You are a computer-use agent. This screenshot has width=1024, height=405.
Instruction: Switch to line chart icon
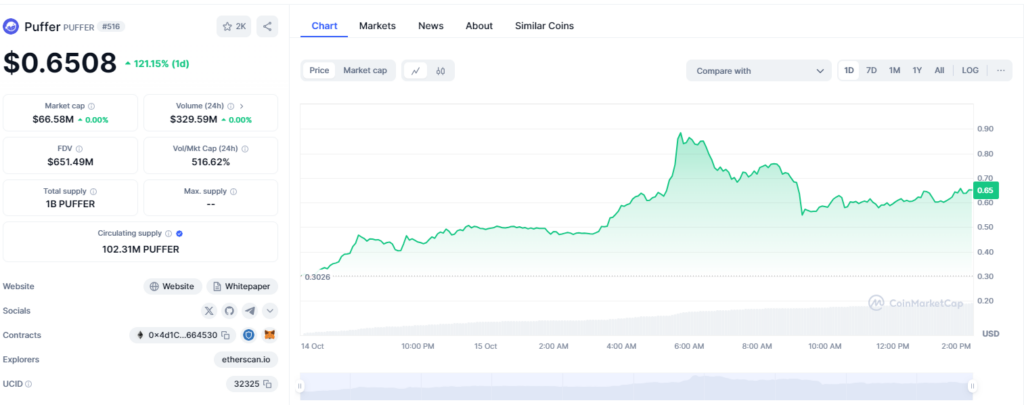tap(415, 71)
